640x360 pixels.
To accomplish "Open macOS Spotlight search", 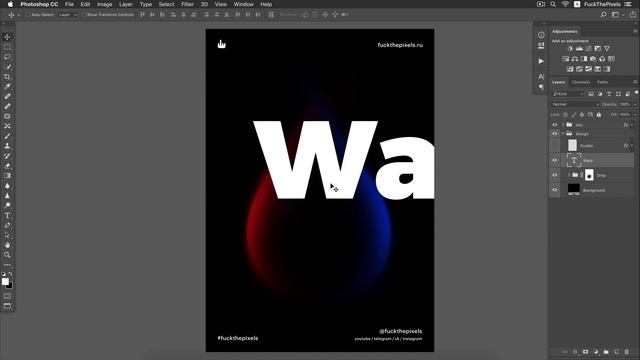I will click(553, 4).
